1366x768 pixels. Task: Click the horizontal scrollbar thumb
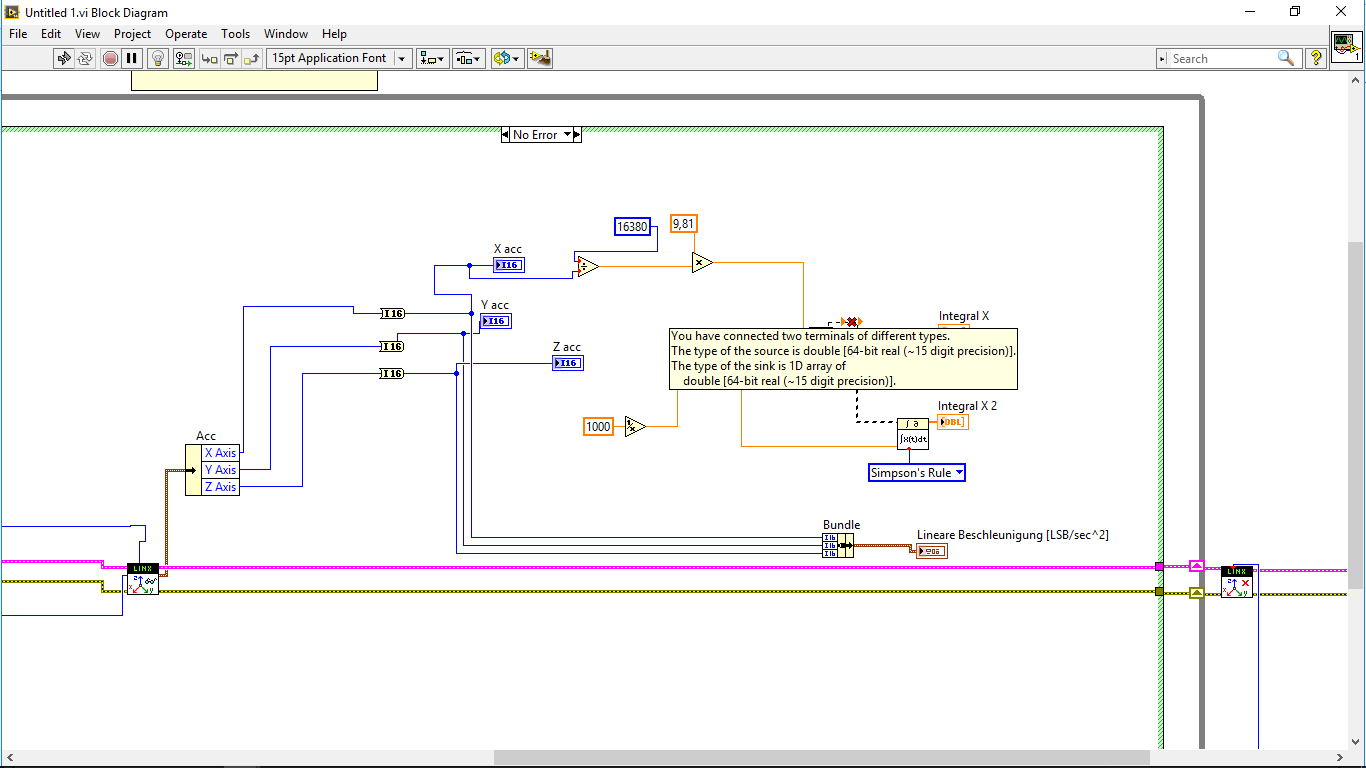click(821, 757)
